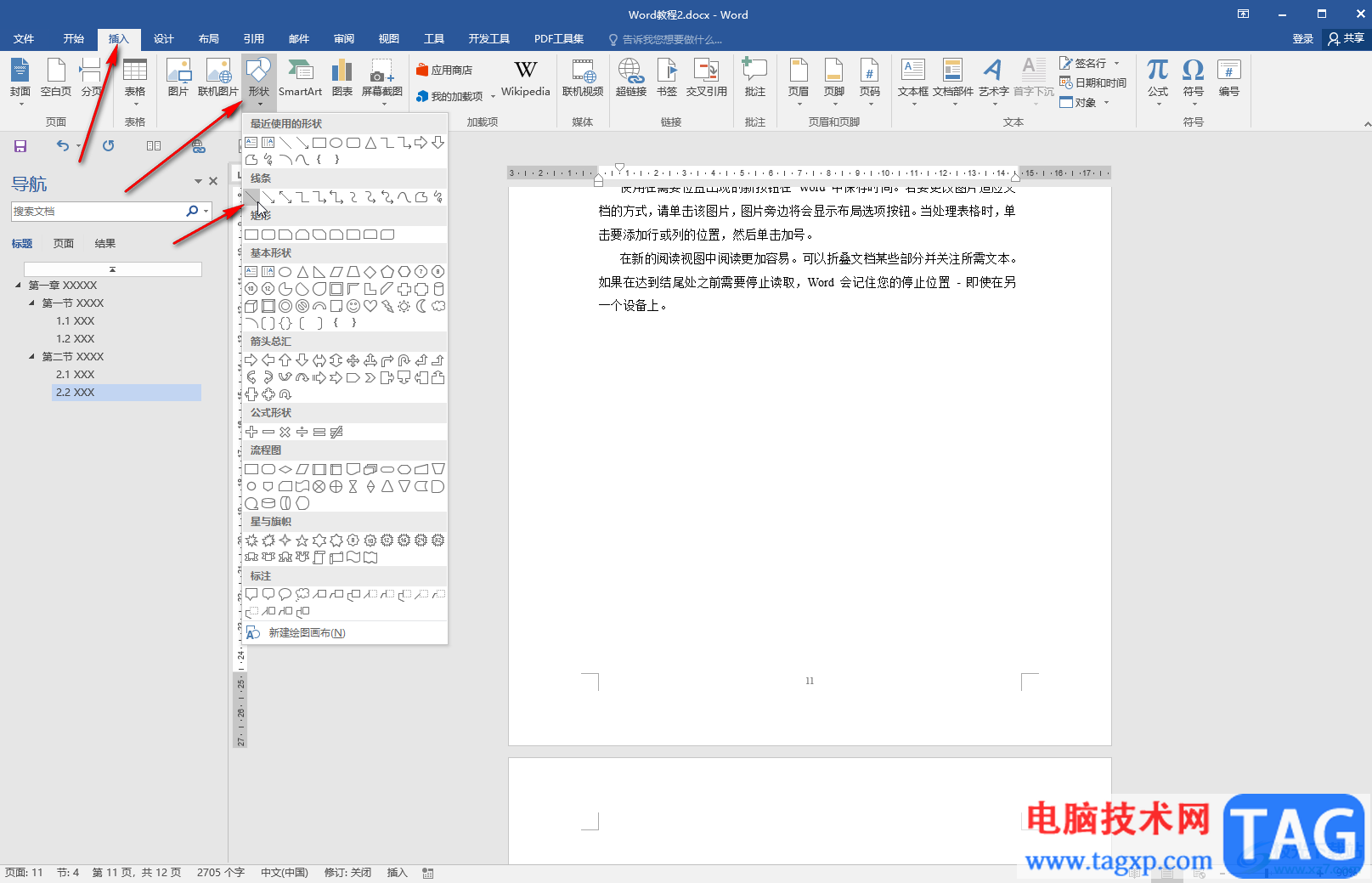Click the jump-to-beginning bar above headings
Screen dimensions: 1372x883
click(x=112, y=269)
